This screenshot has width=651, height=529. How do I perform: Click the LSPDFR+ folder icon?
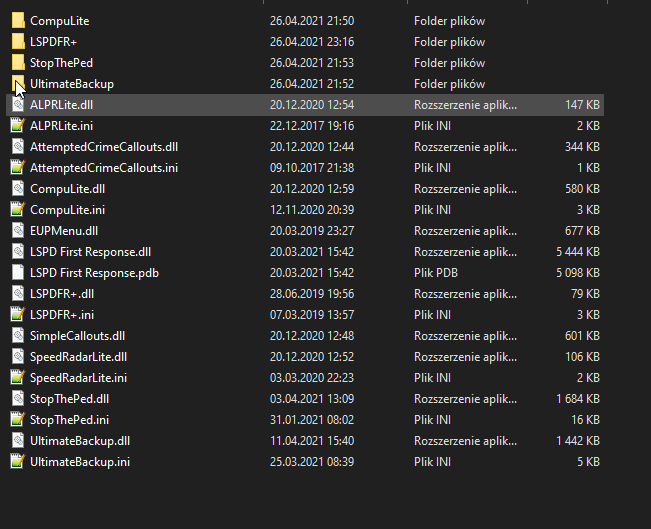tap(17, 41)
